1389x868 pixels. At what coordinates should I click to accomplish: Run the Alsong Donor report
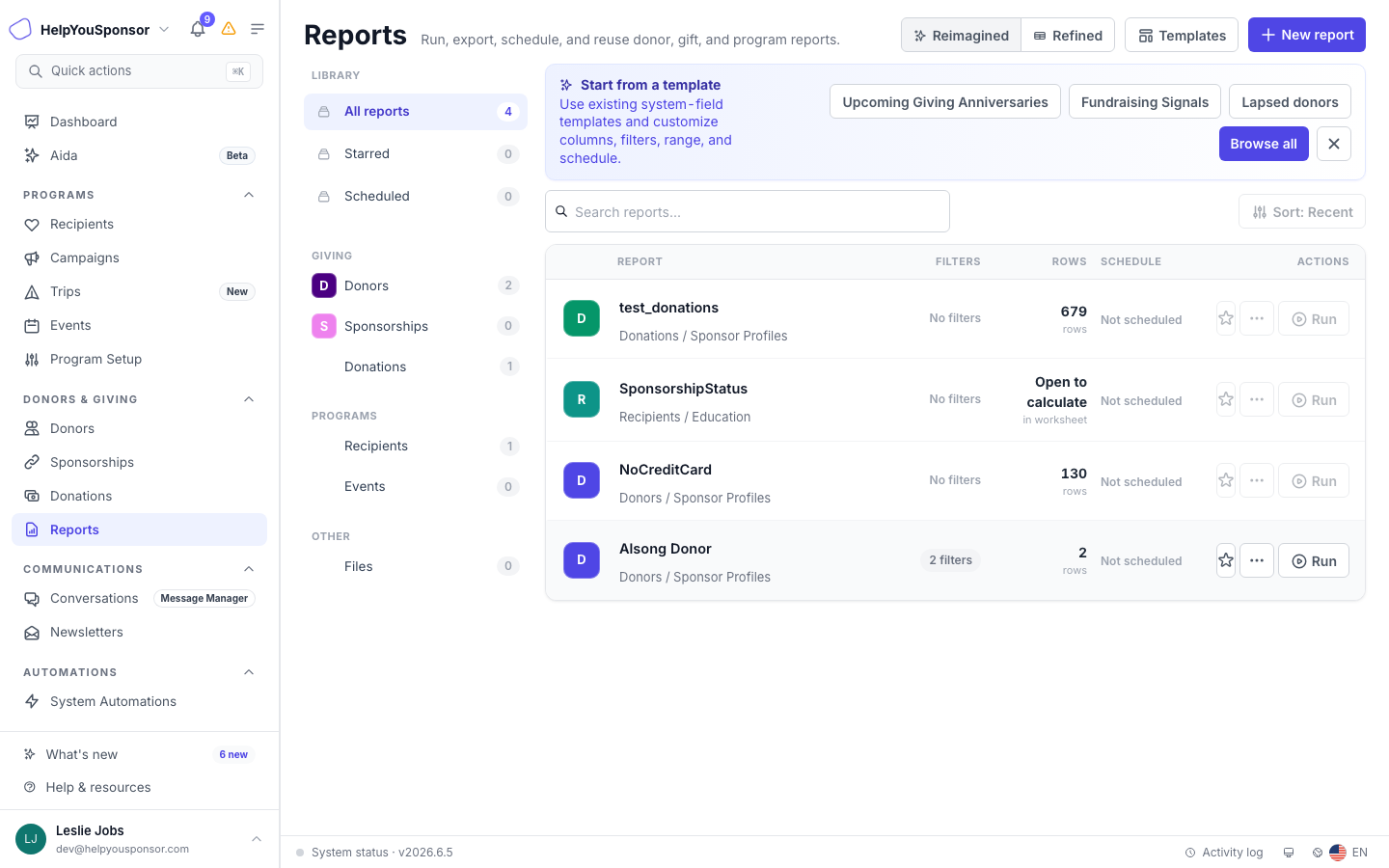point(1314,560)
